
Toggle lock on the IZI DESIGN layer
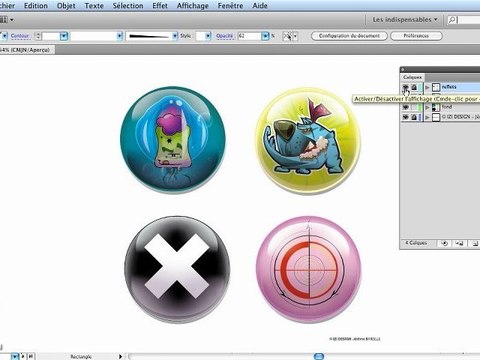pyautogui.click(x=414, y=117)
